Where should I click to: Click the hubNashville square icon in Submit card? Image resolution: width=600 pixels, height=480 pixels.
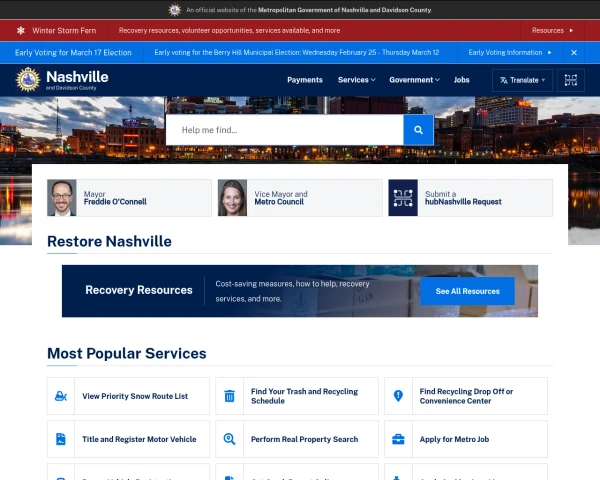click(403, 198)
